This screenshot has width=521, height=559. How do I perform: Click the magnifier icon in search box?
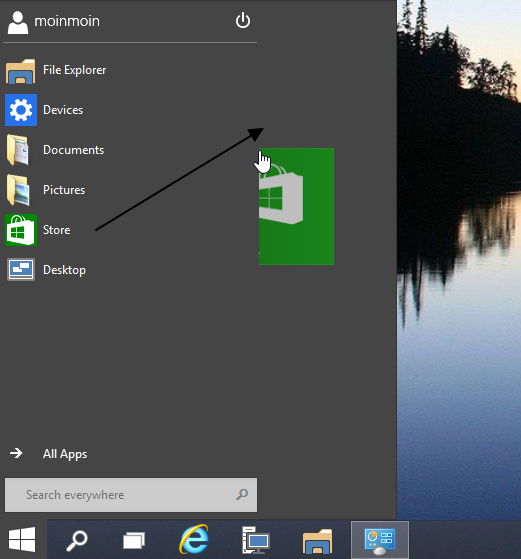(242, 494)
